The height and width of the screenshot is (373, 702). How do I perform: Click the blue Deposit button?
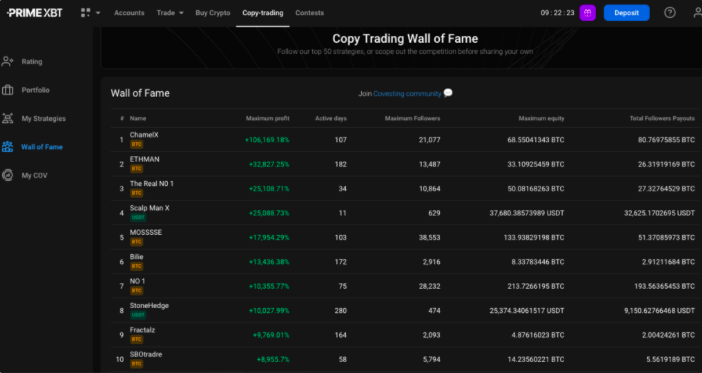point(626,13)
